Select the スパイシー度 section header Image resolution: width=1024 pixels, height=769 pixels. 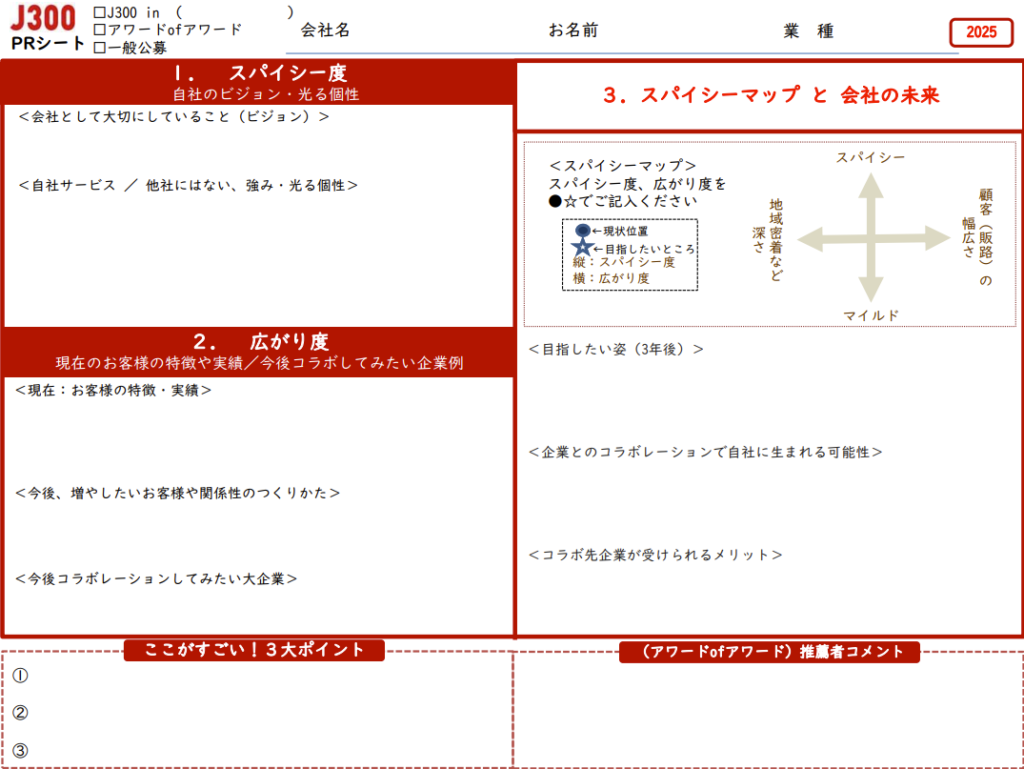[x=260, y=73]
